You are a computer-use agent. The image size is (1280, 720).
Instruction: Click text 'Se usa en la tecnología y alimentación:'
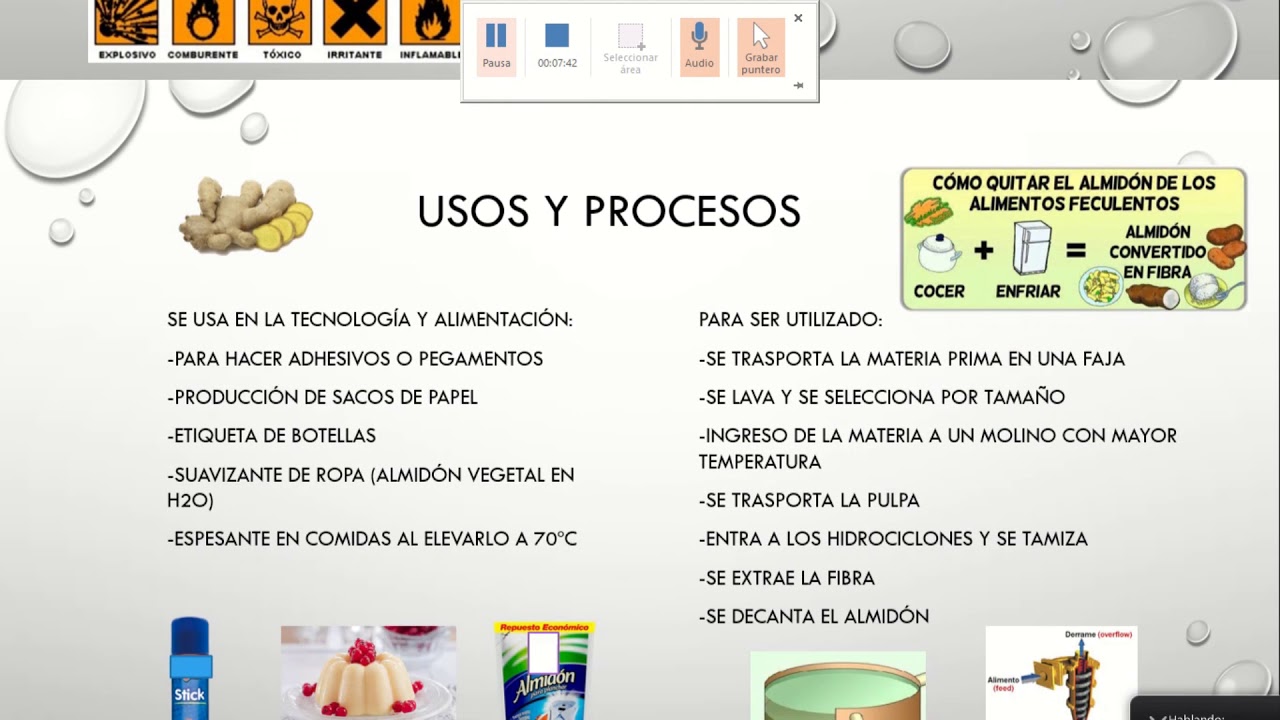tap(370, 320)
